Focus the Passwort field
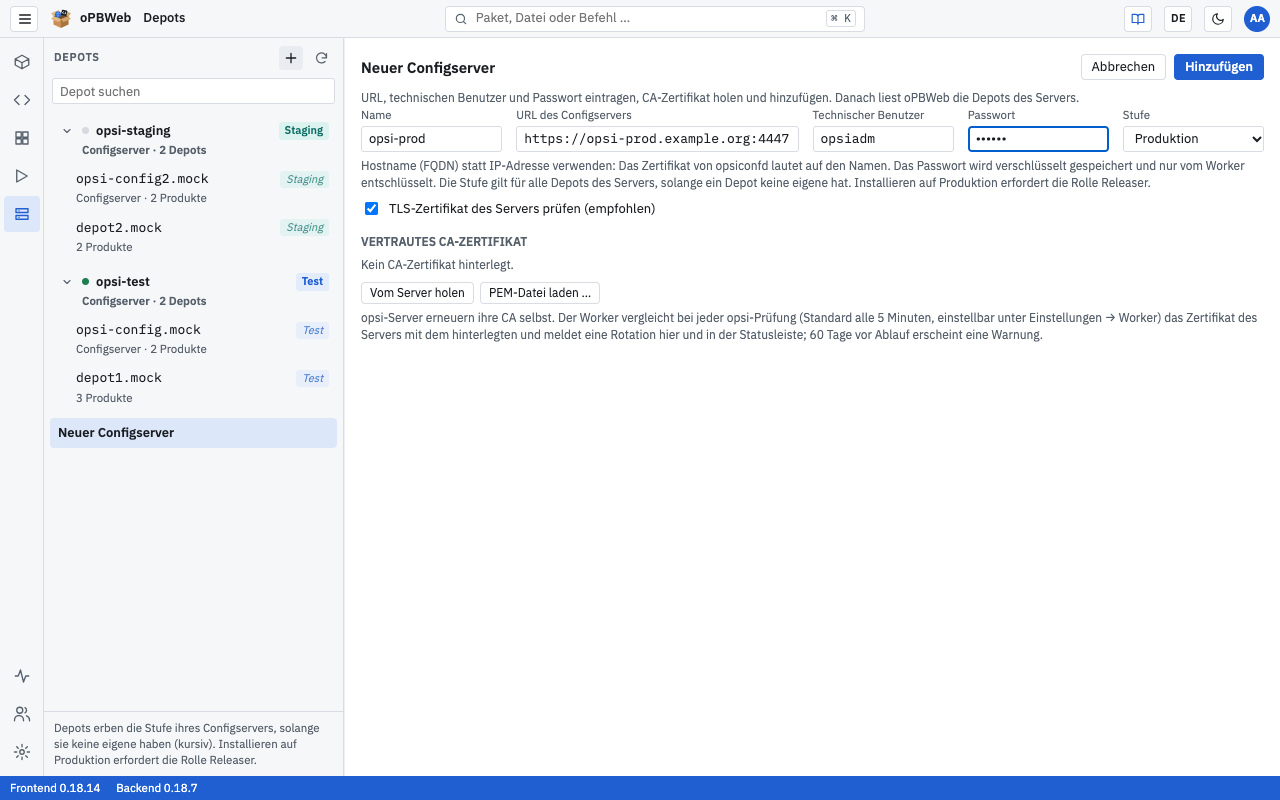 point(1038,139)
